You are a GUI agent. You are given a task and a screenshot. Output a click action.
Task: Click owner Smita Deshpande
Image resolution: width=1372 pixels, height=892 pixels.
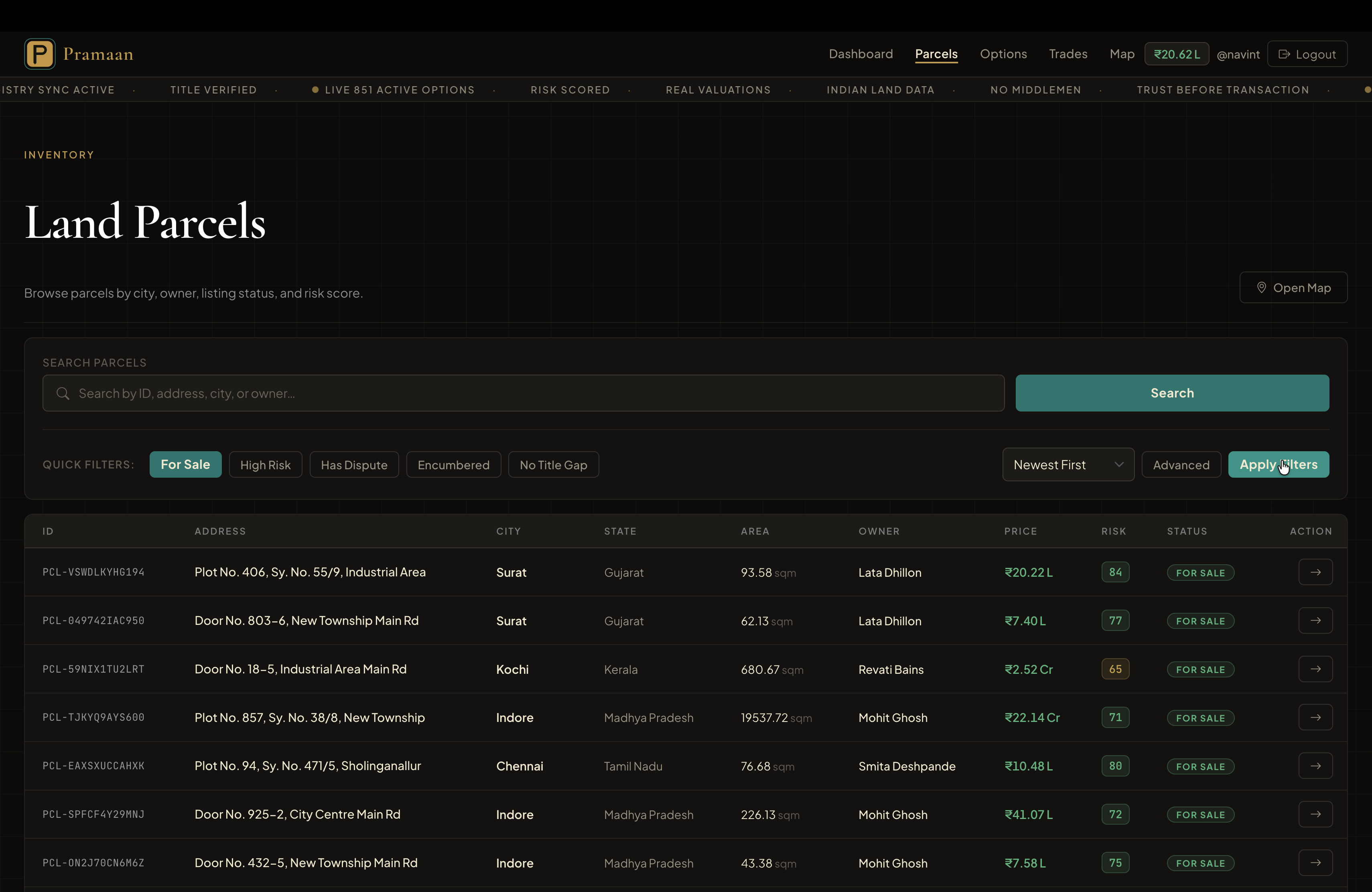(907, 766)
